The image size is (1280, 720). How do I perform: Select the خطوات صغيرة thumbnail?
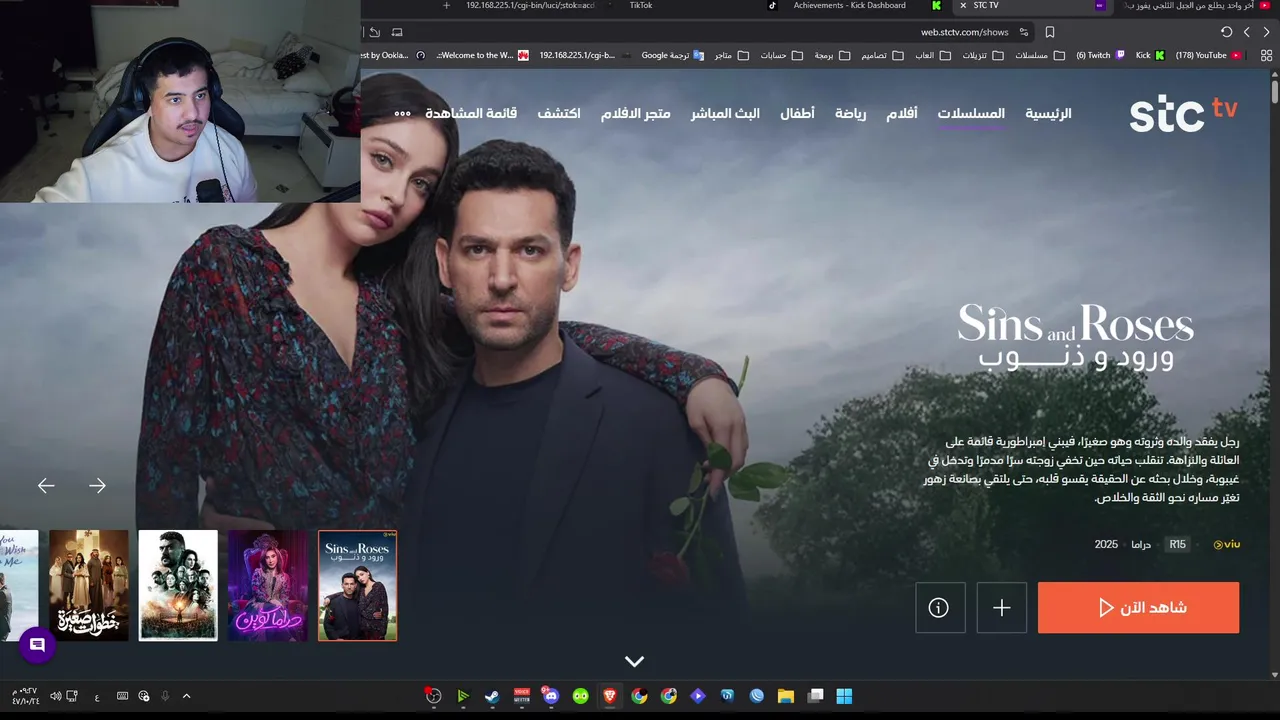89,586
